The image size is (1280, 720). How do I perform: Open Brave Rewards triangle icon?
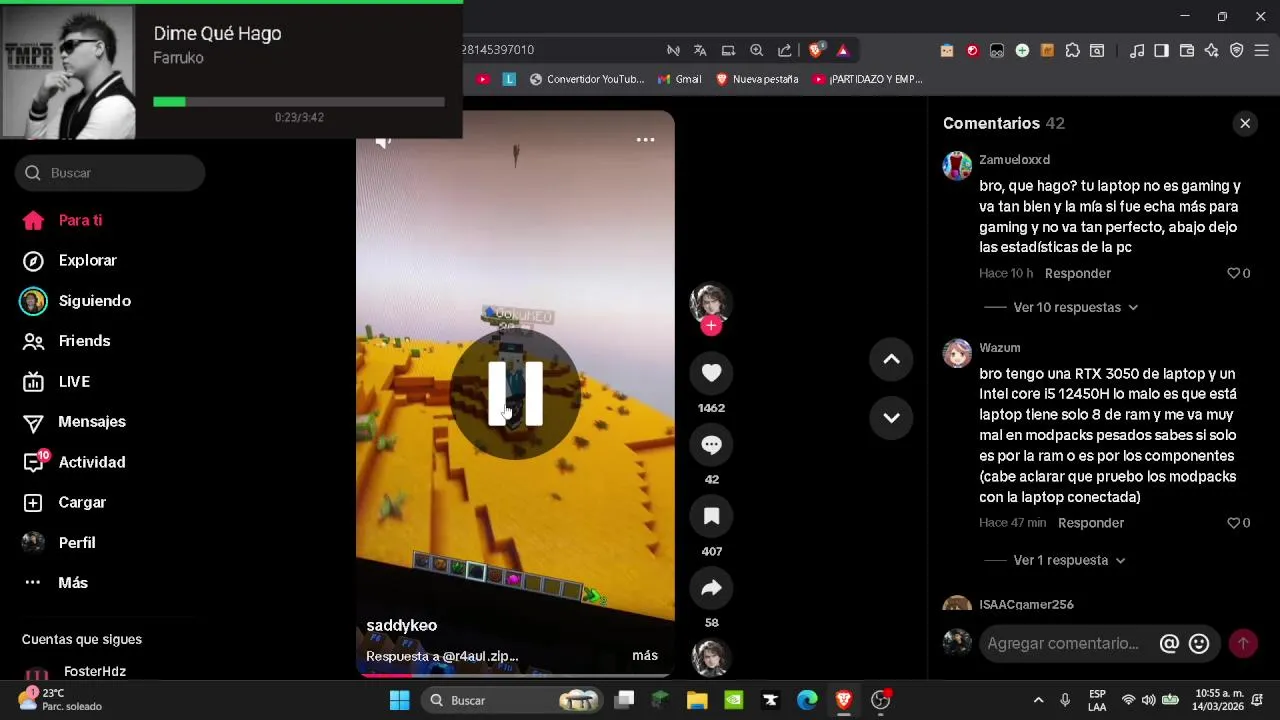pos(843,50)
